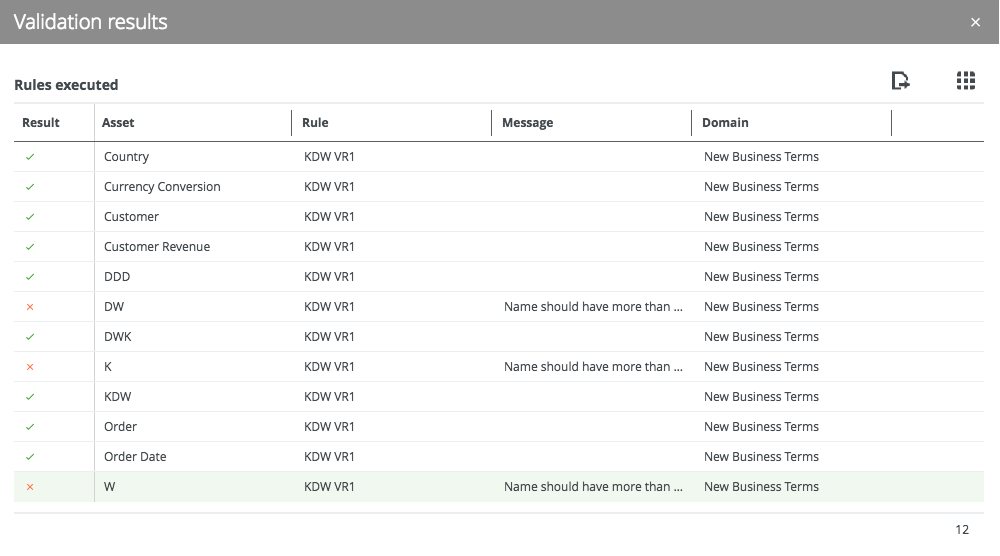The width and height of the screenshot is (1000, 556).
Task: Sort by the Domain column header
Action: [725, 122]
